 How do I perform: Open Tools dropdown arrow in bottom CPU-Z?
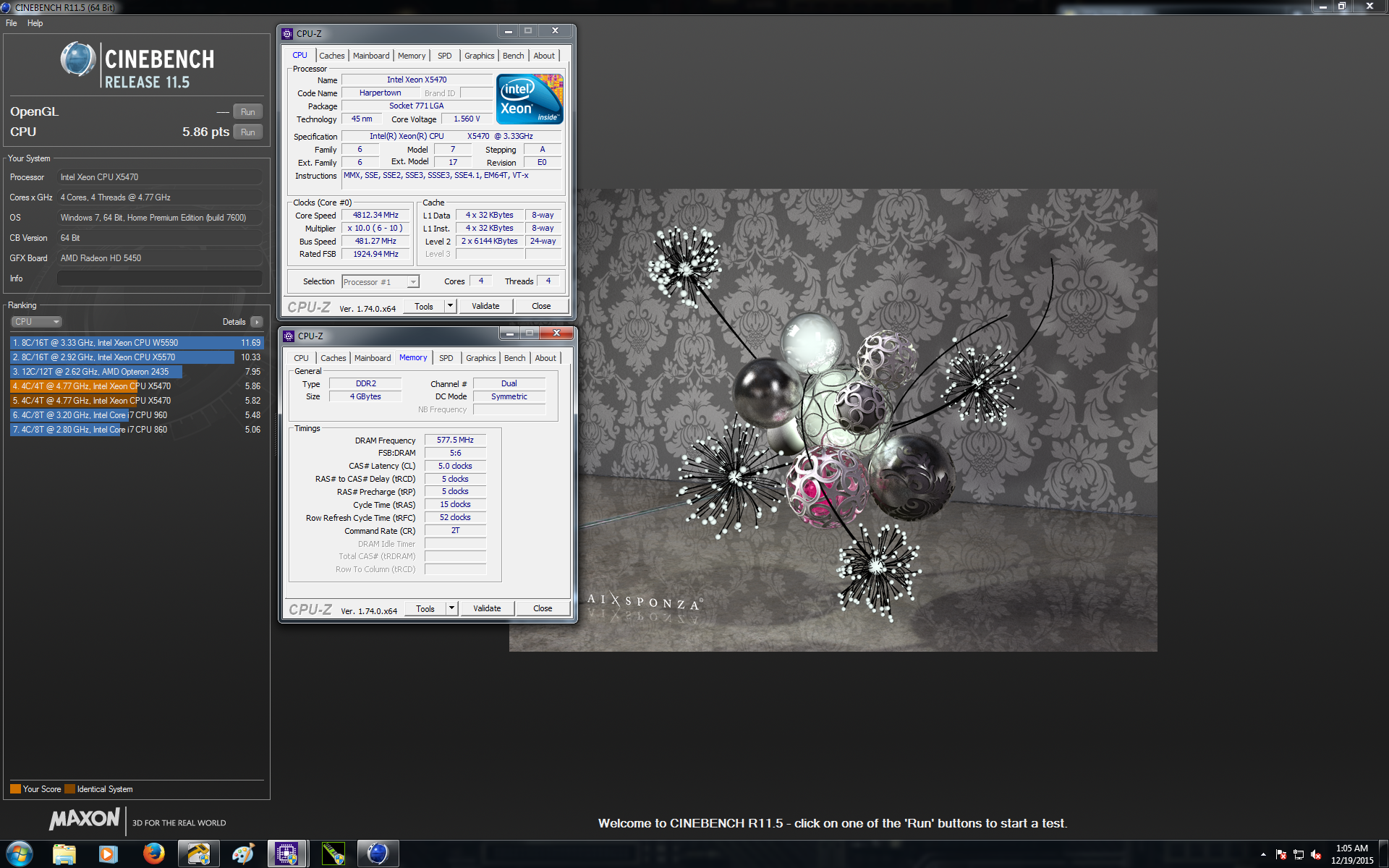(x=451, y=608)
